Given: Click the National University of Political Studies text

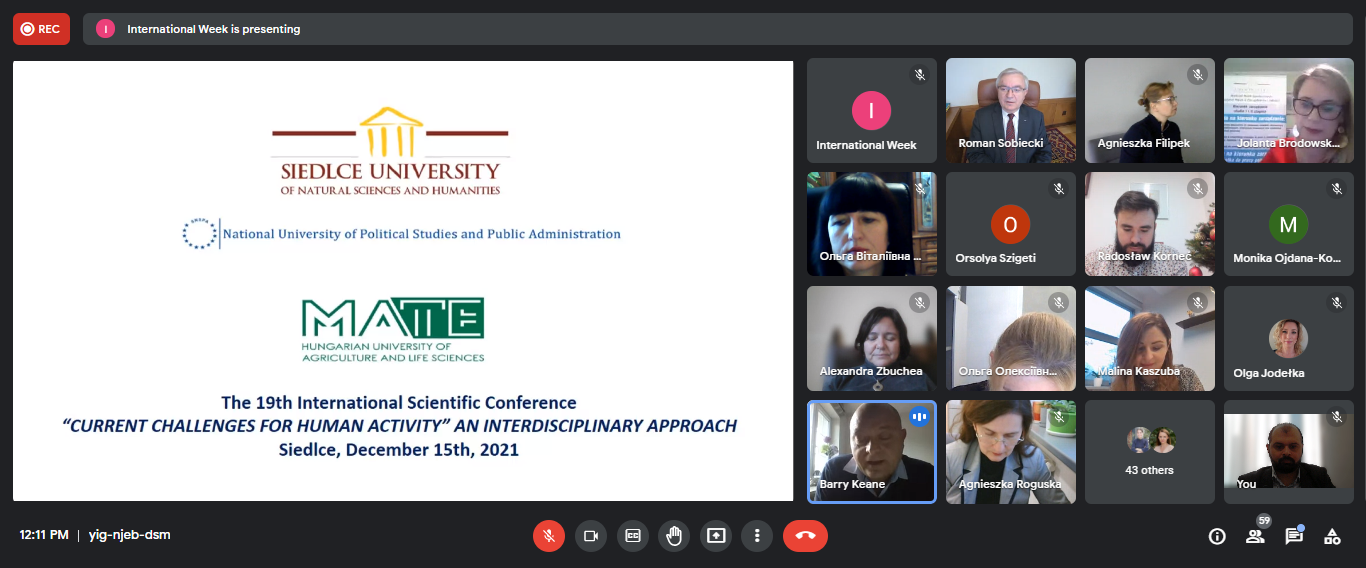Looking at the screenshot, I should pyautogui.click(x=421, y=234).
